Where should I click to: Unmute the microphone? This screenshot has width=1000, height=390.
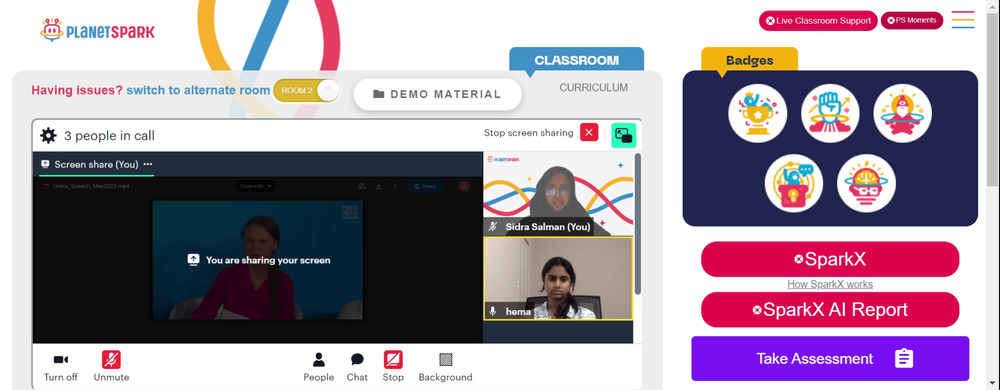pyautogui.click(x=111, y=366)
